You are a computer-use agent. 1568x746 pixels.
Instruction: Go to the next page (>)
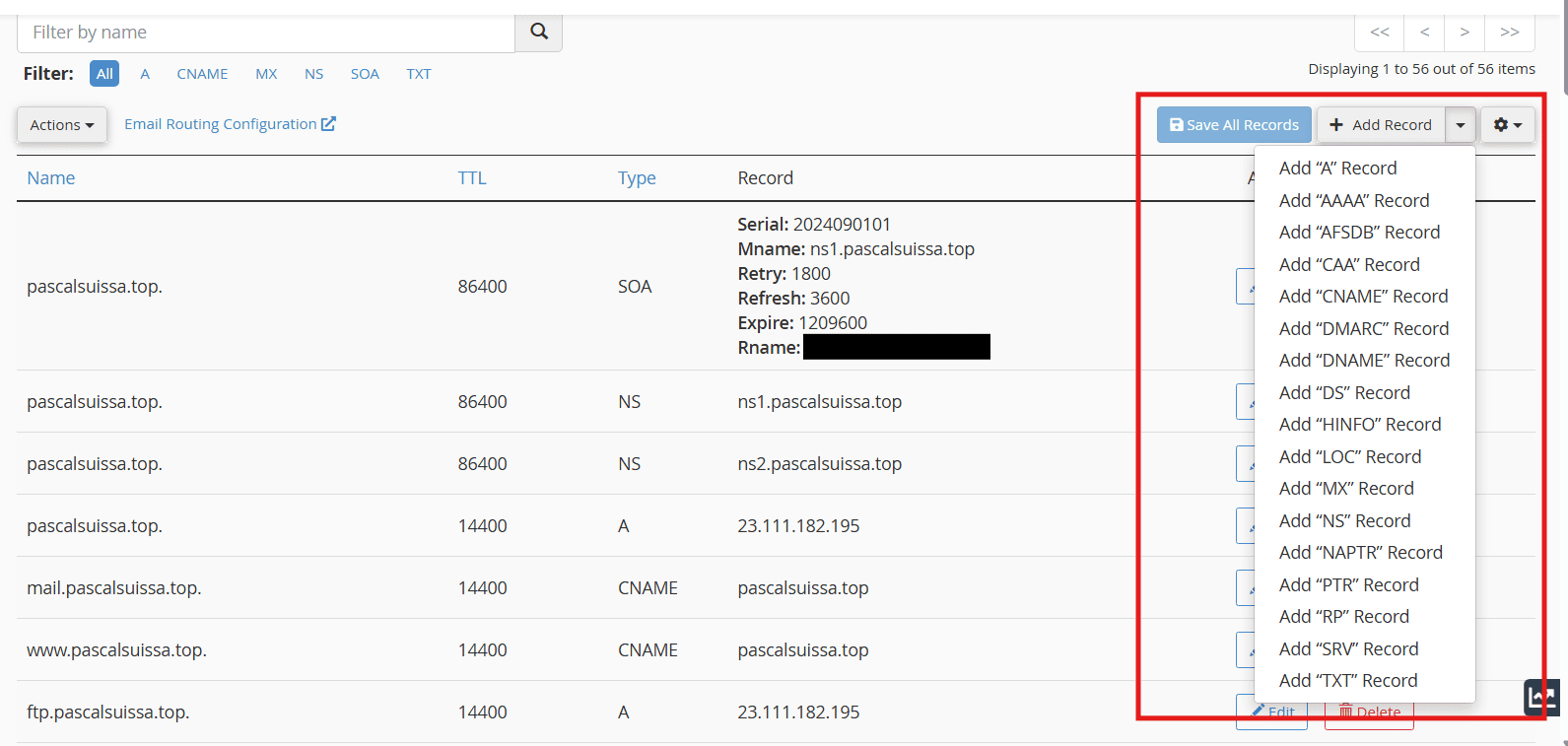[1465, 32]
